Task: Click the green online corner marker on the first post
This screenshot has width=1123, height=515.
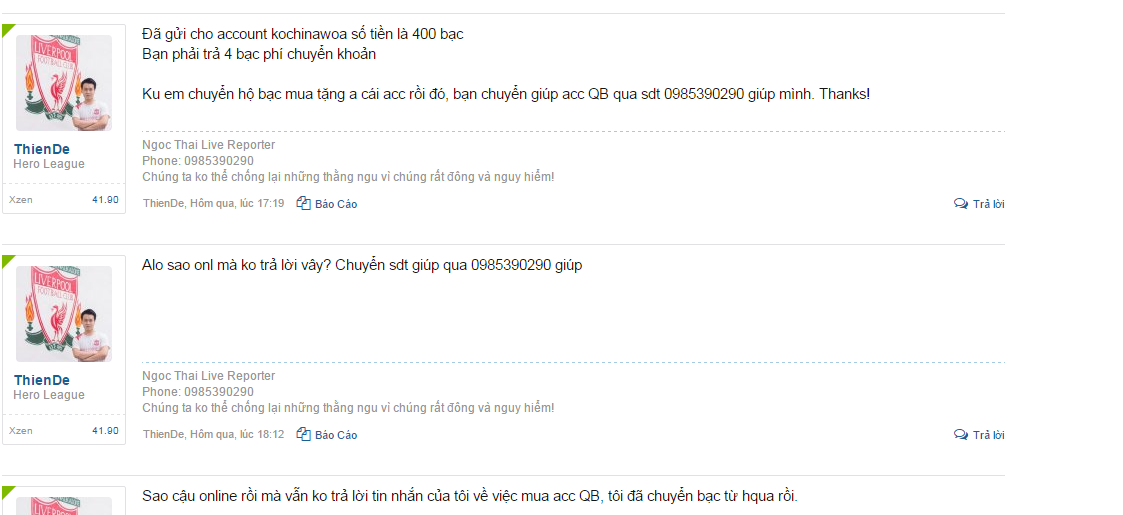Action: (x=6, y=29)
